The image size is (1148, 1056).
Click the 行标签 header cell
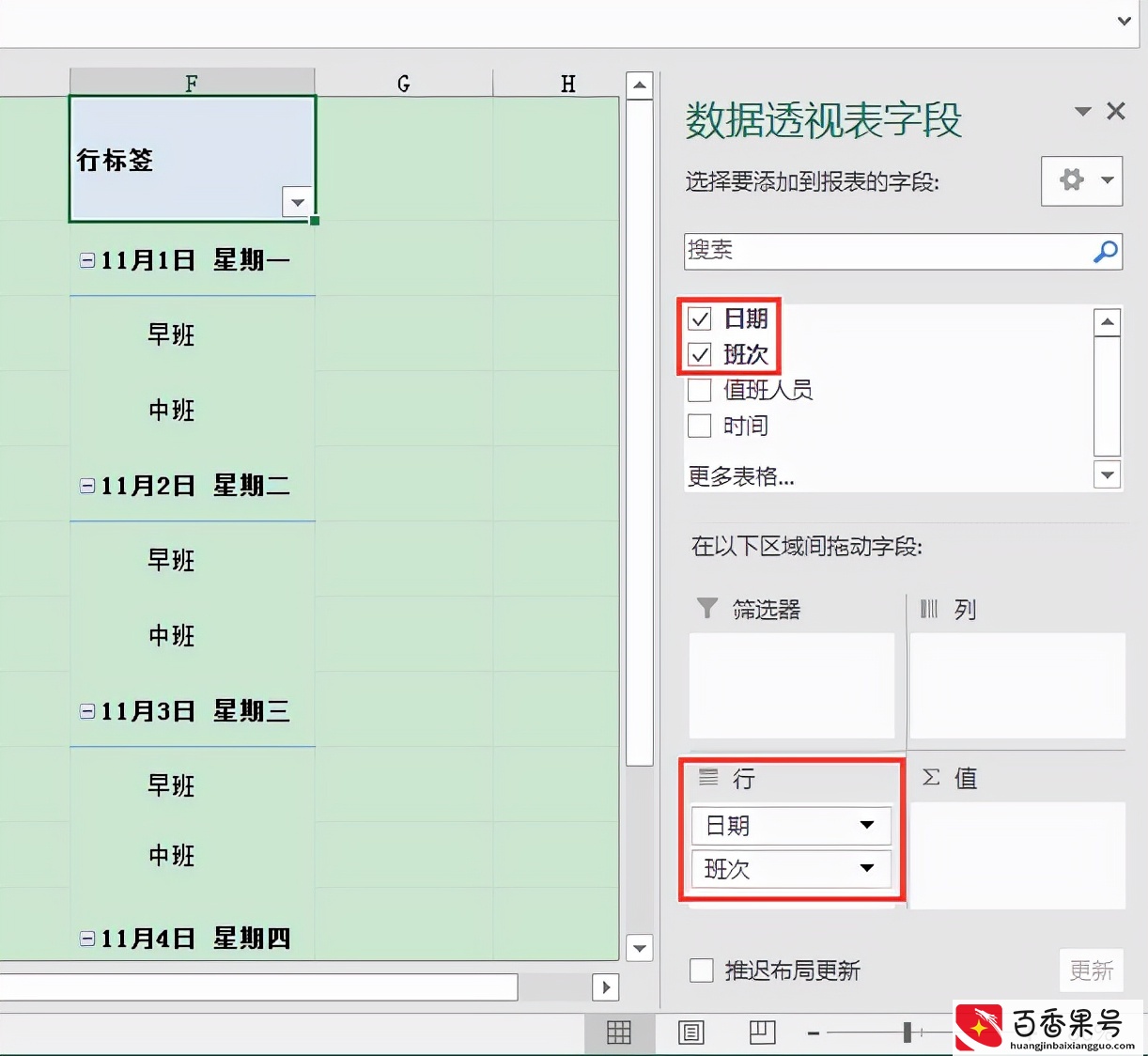point(192,159)
